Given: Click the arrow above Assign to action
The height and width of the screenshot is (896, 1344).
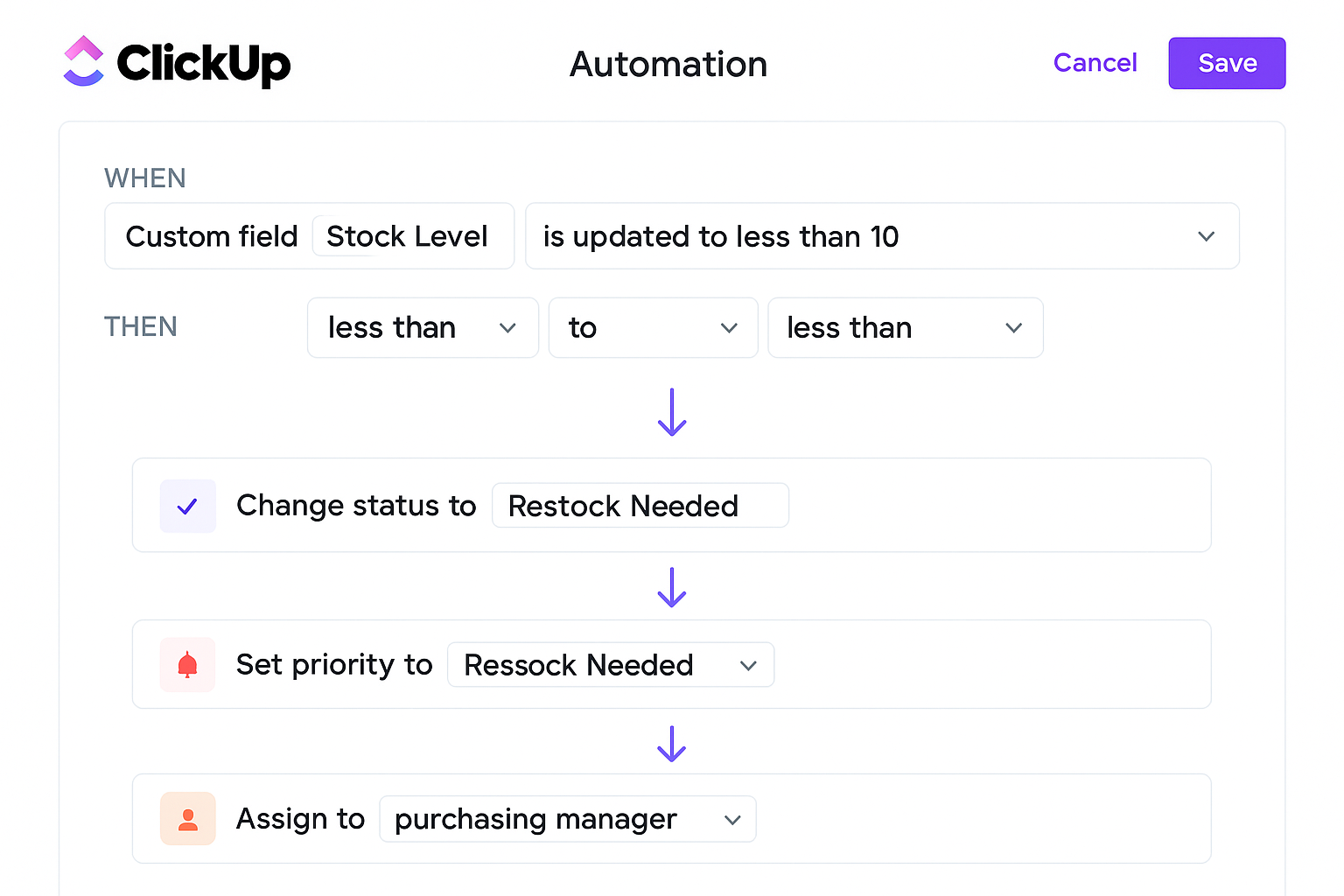Looking at the screenshot, I should pos(672,744).
